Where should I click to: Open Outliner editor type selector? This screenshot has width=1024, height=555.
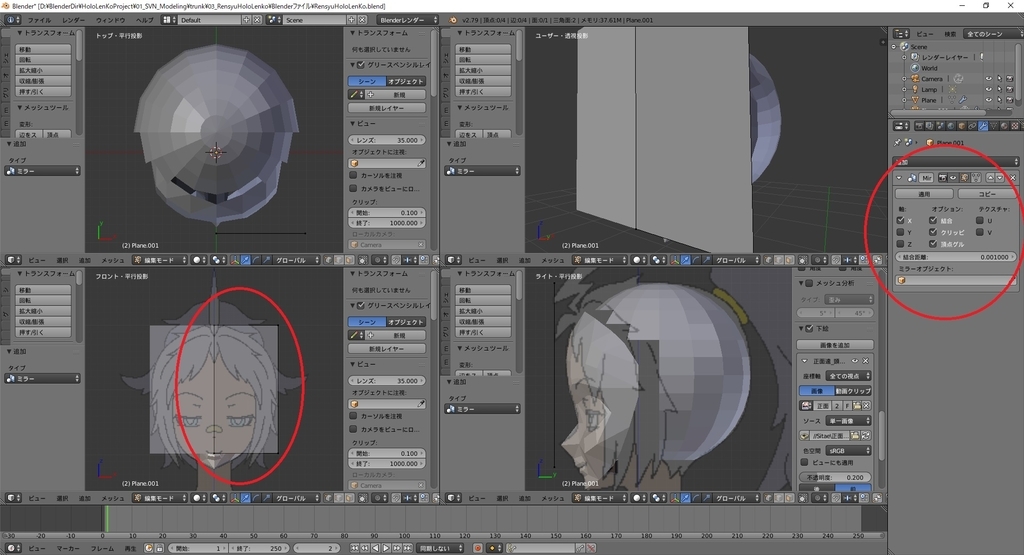[x=901, y=33]
